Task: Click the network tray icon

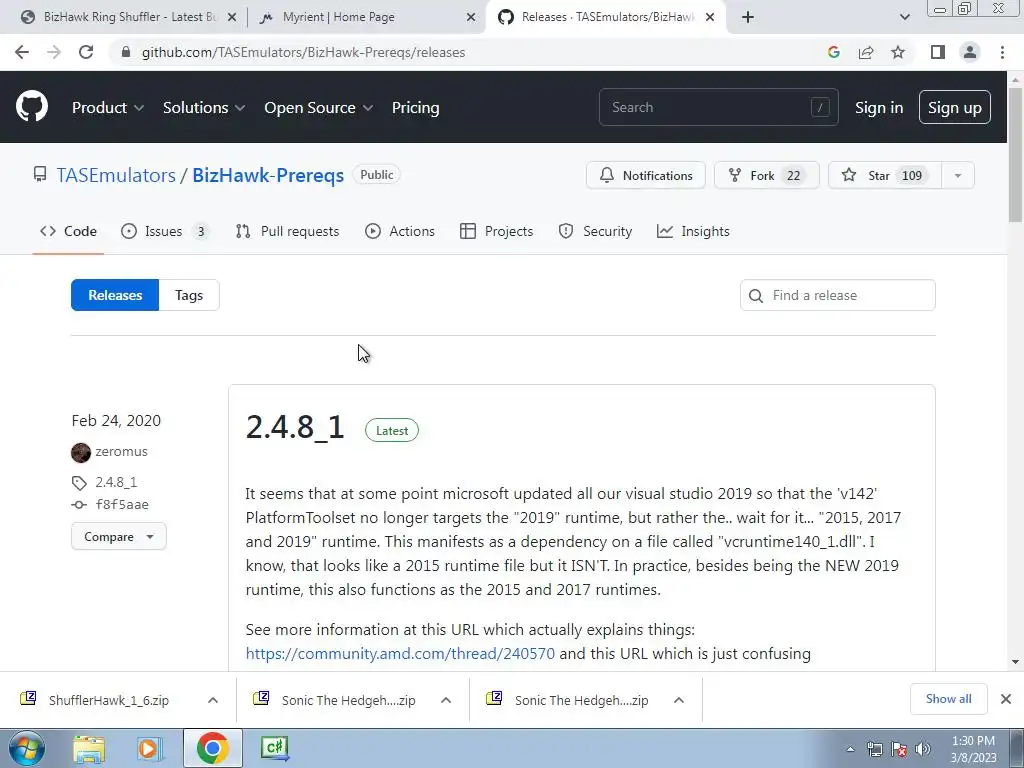Action: (x=874, y=749)
